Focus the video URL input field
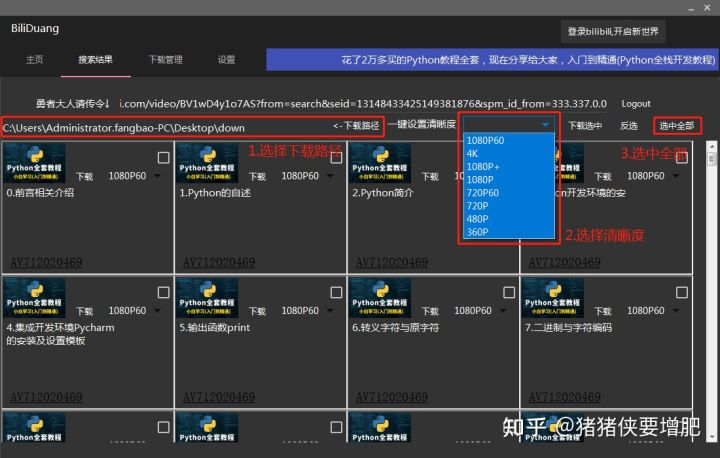This screenshot has width=720, height=458. (363, 104)
